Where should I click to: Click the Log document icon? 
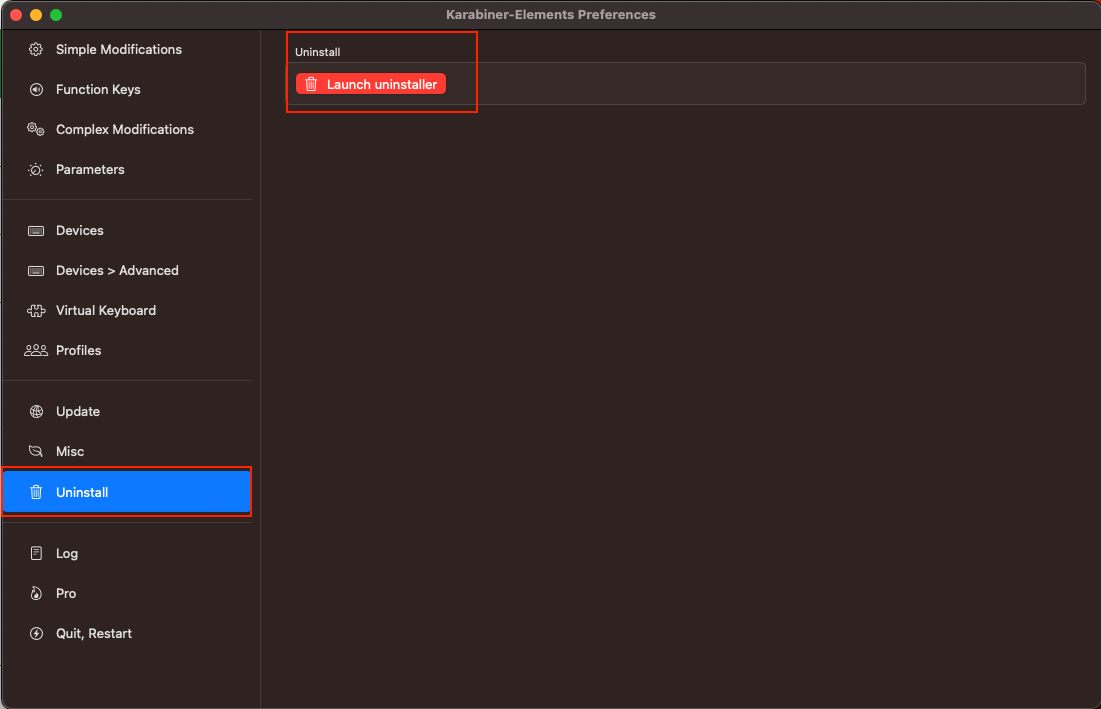pos(36,553)
